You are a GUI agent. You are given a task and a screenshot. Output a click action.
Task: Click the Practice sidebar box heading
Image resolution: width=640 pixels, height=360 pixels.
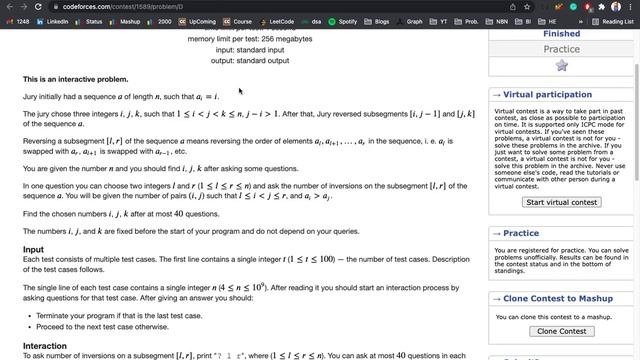(521, 233)
